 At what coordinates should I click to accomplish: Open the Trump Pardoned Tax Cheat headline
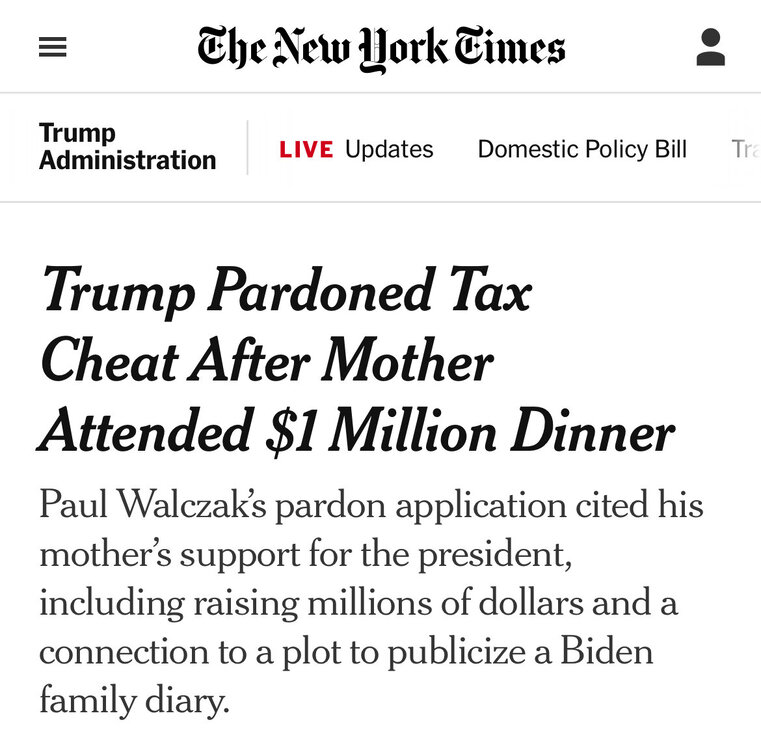[x=286, y=293]
